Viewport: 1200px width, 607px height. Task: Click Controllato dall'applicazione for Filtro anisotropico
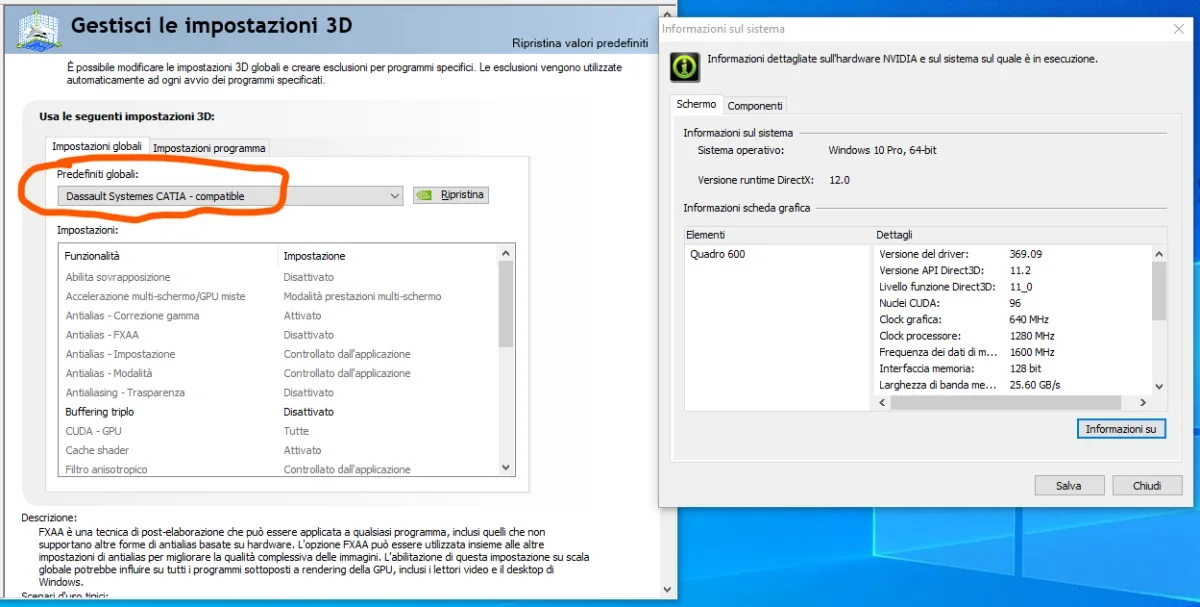point(347,469)
